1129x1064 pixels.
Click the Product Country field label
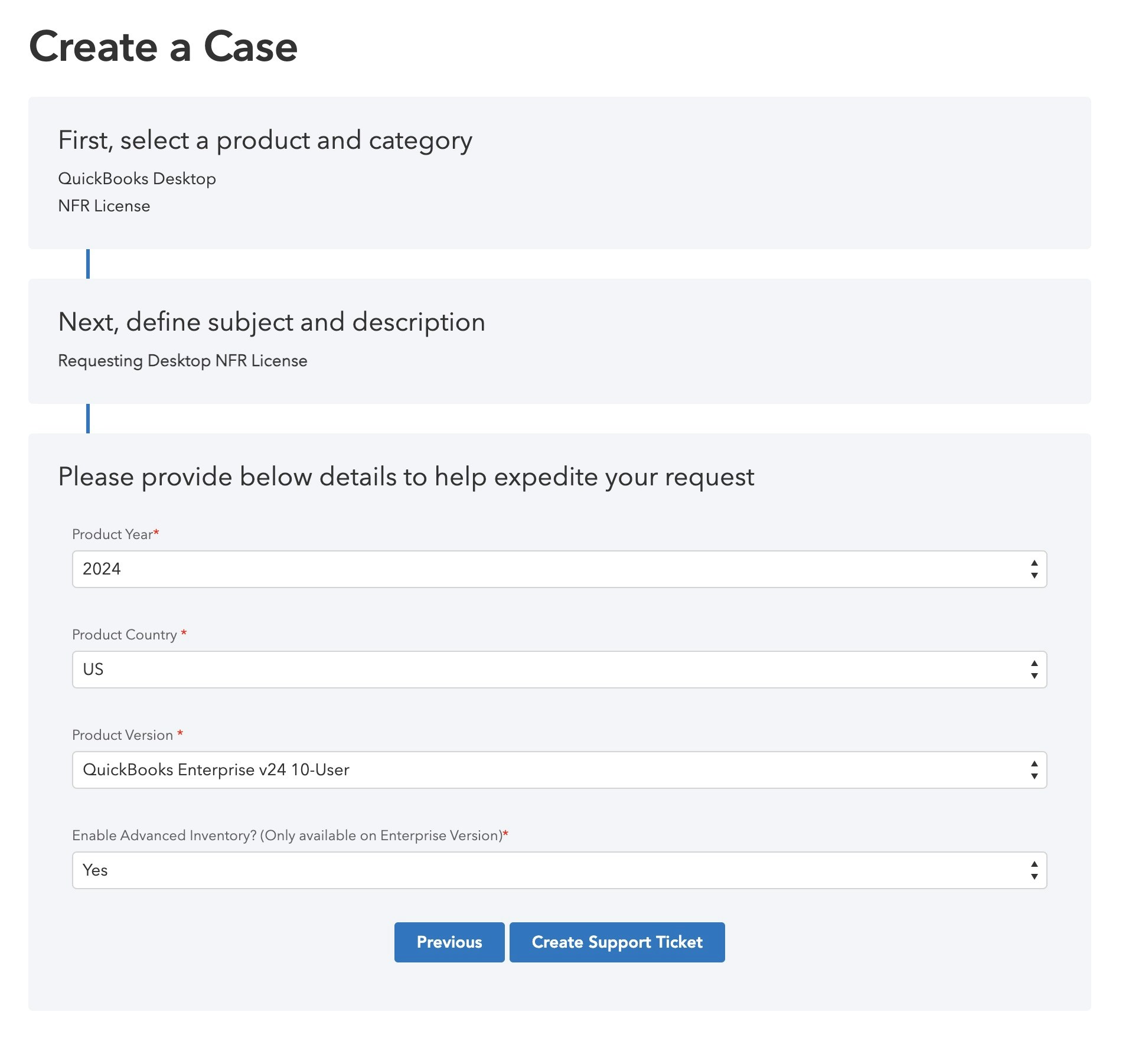click(x=125, y=635)
